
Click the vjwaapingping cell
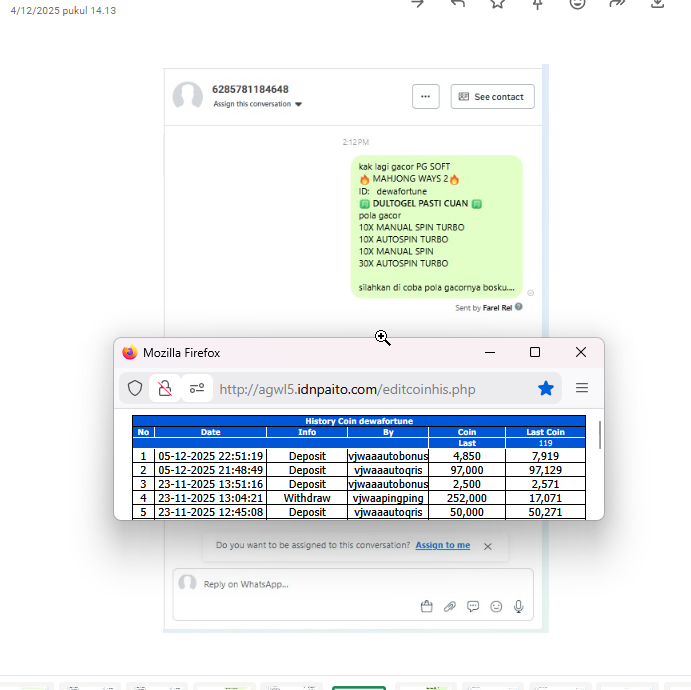point(388,498)
